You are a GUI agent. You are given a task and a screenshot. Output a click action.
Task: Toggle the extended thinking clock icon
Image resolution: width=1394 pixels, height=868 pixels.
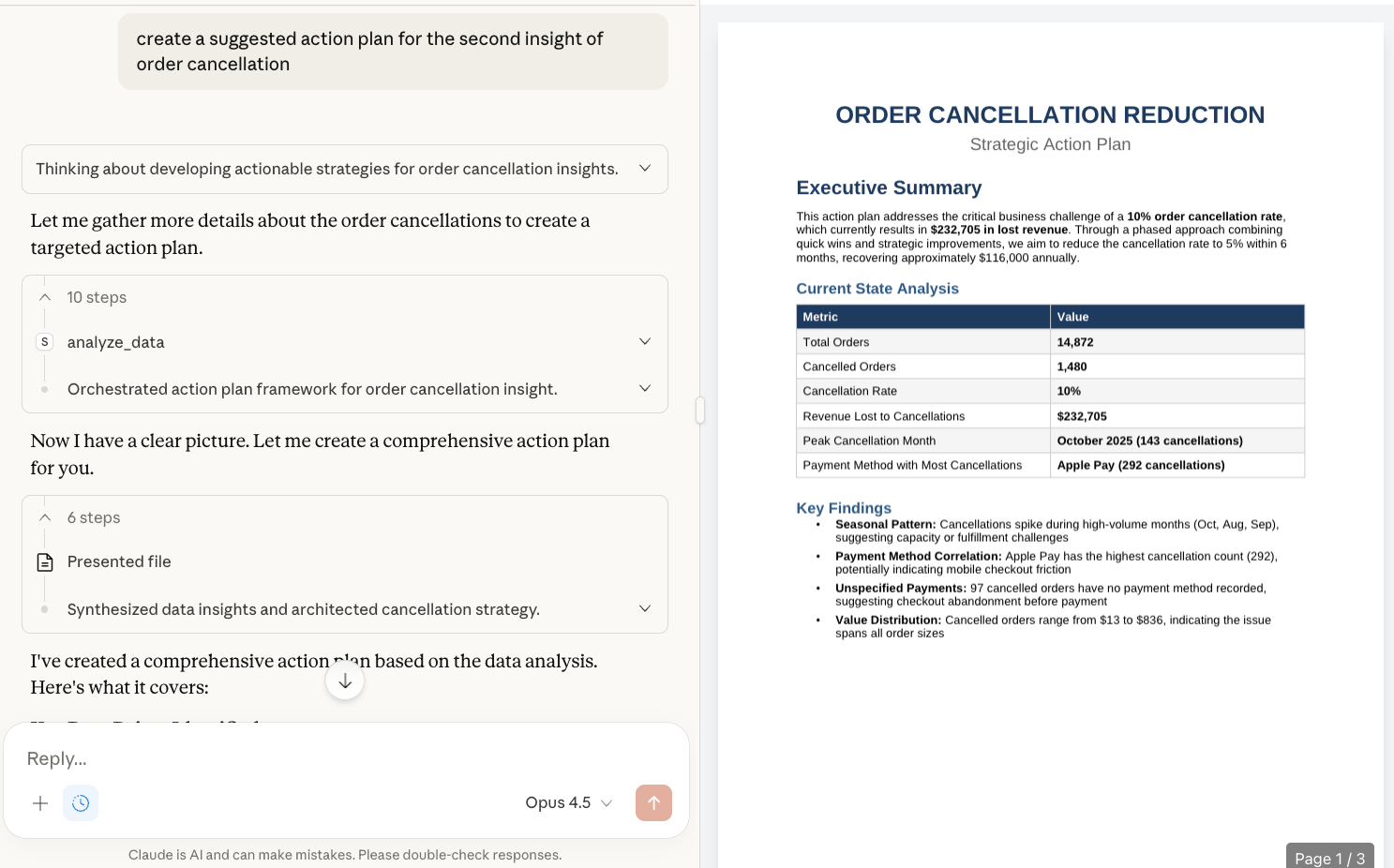click(x=81, y=803)
